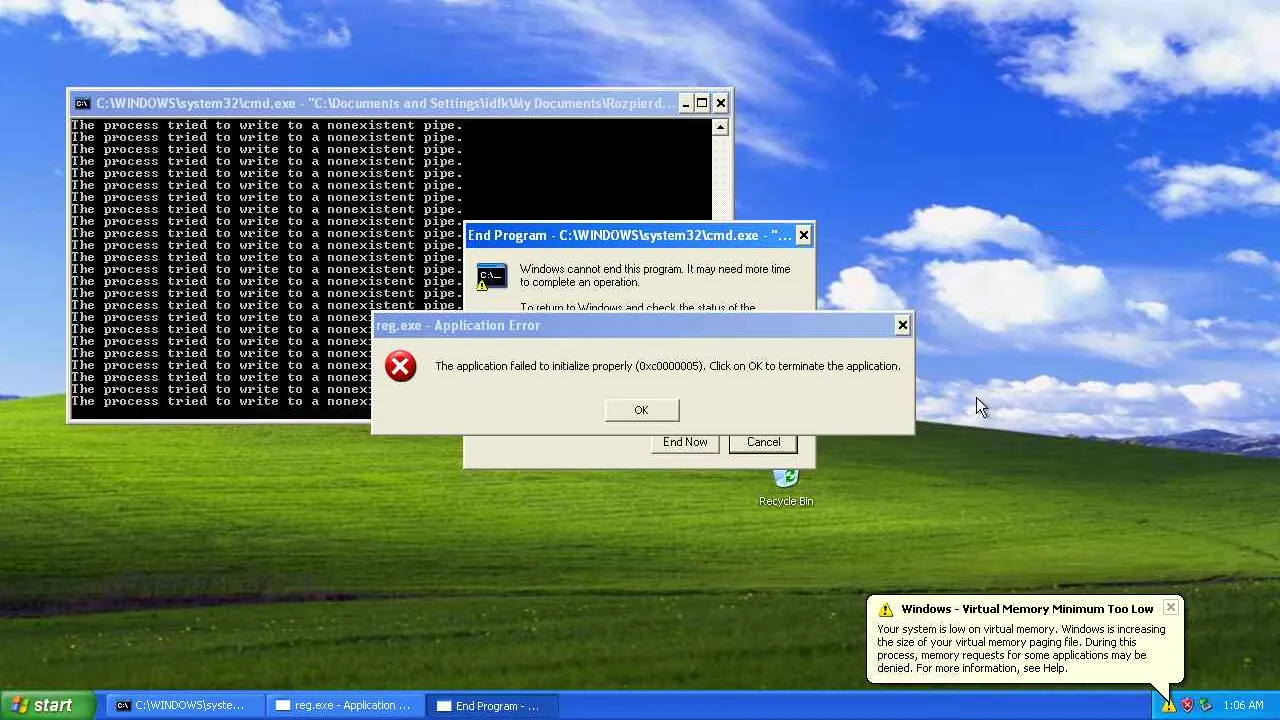This screenshot has height=720, width=1280.
Task: Maximize the cmd.exe console window
Action: pyautogui.click(x=702, y=103)
